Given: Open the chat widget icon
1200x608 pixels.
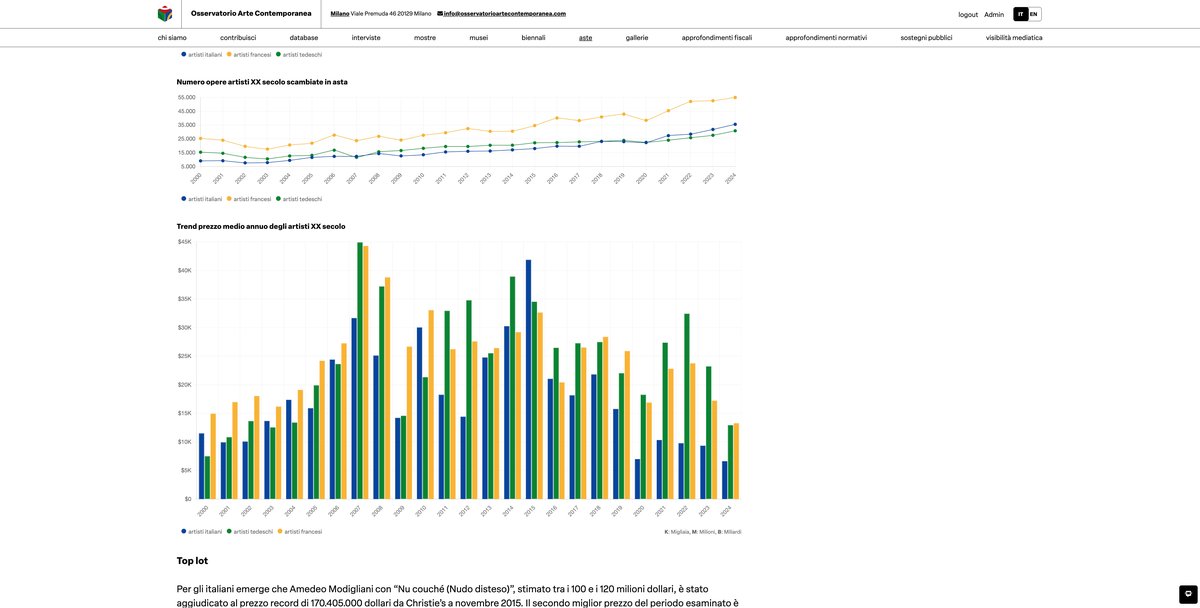Looking at the screenshot, I should pyautogui.click(x=1188, y=594).
